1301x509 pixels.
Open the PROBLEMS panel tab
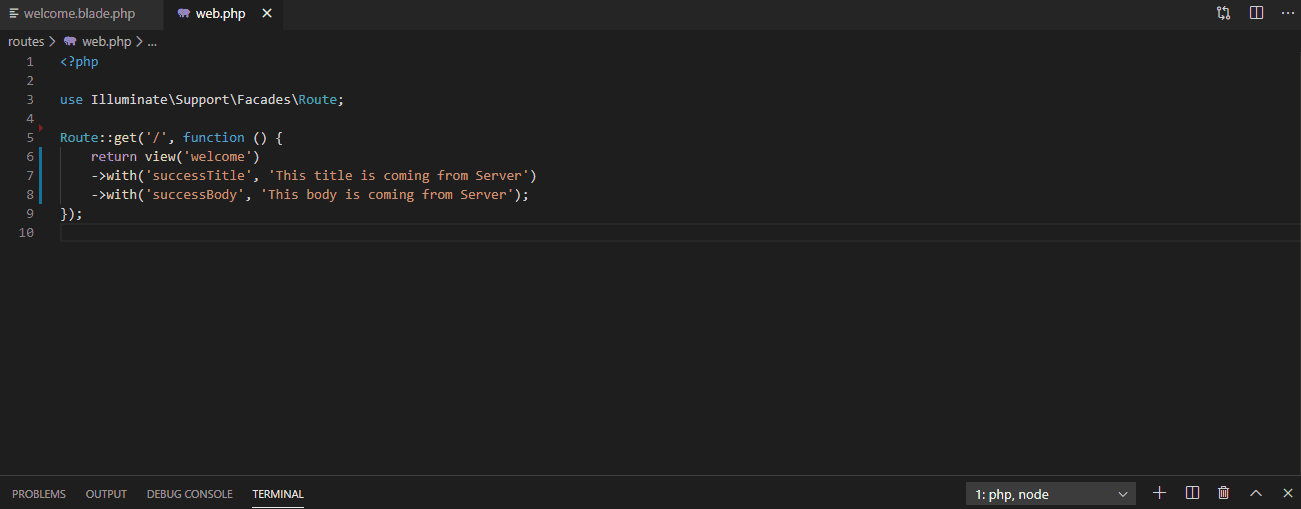click(39, 494)
